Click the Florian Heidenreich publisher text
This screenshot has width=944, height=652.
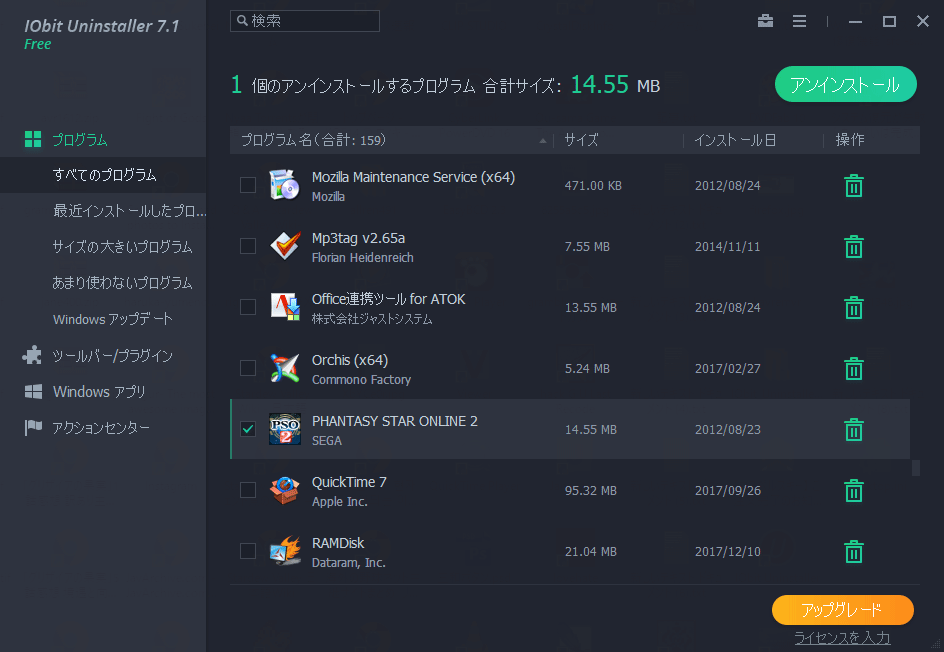[x=362, y=258]
